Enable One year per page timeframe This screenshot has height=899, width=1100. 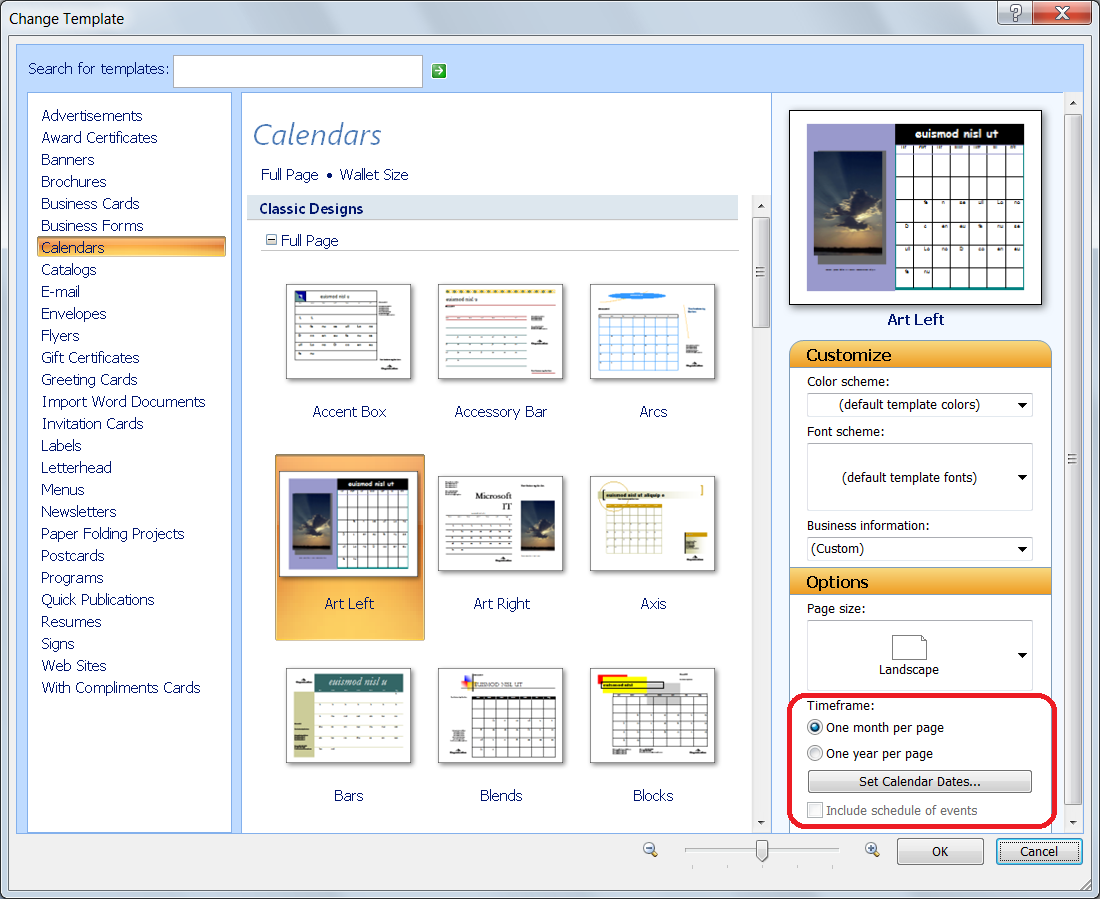pyautogui.click(x=815, y=753)
